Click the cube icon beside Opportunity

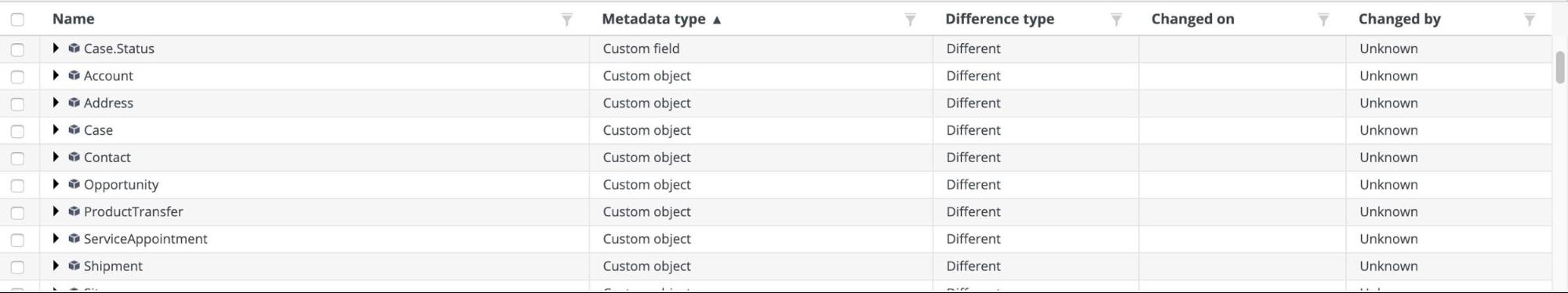pyautogui.click(x=74, y=184)
